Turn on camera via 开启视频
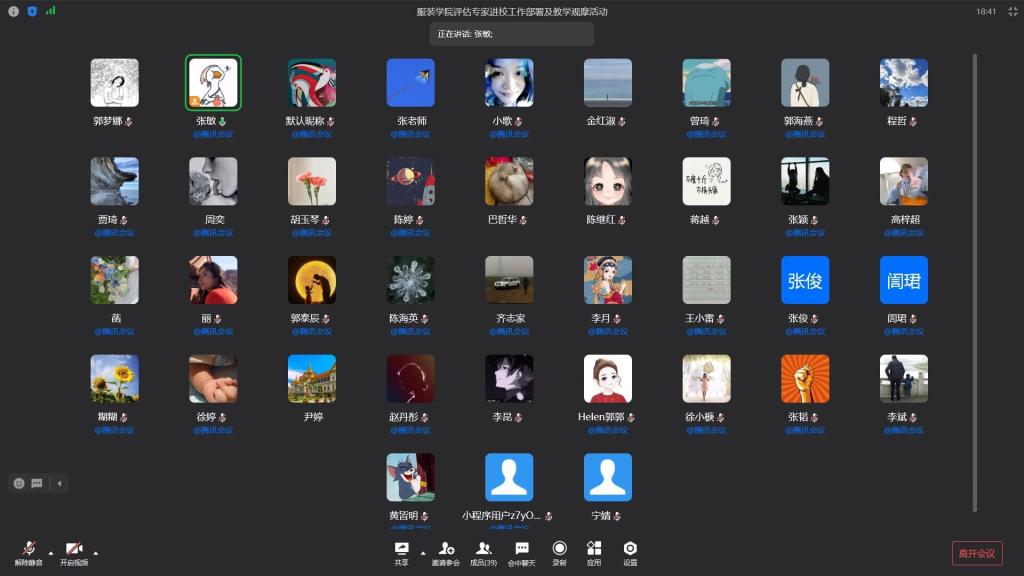The image size is (1024, 576). tap(74, 552)
